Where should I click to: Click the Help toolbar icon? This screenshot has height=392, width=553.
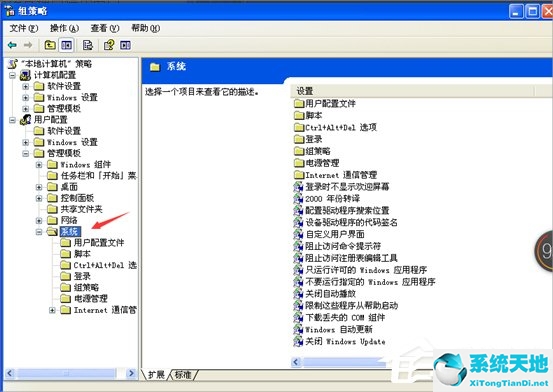pos(109,45)
